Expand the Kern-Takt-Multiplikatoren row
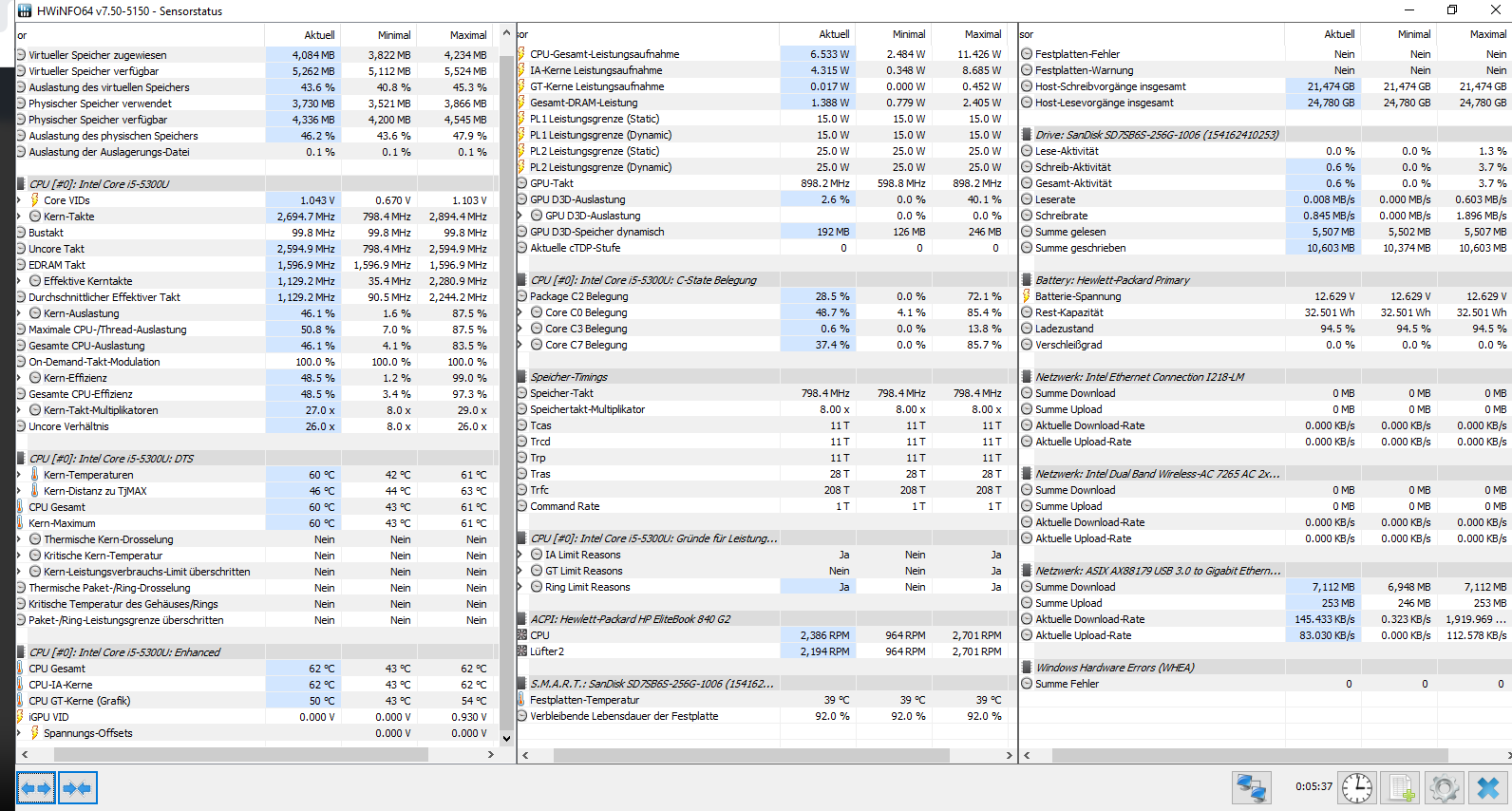Viewport: 1512px width, 811px height. pos(19,410)
